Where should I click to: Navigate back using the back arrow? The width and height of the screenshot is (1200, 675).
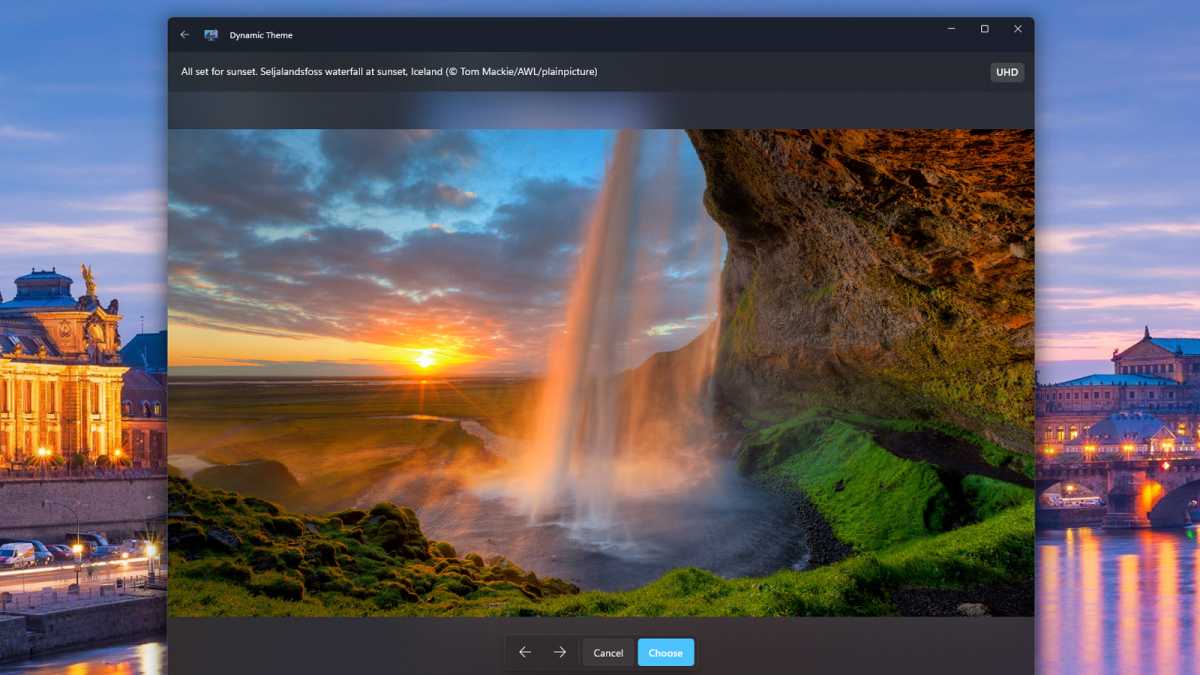183,34
